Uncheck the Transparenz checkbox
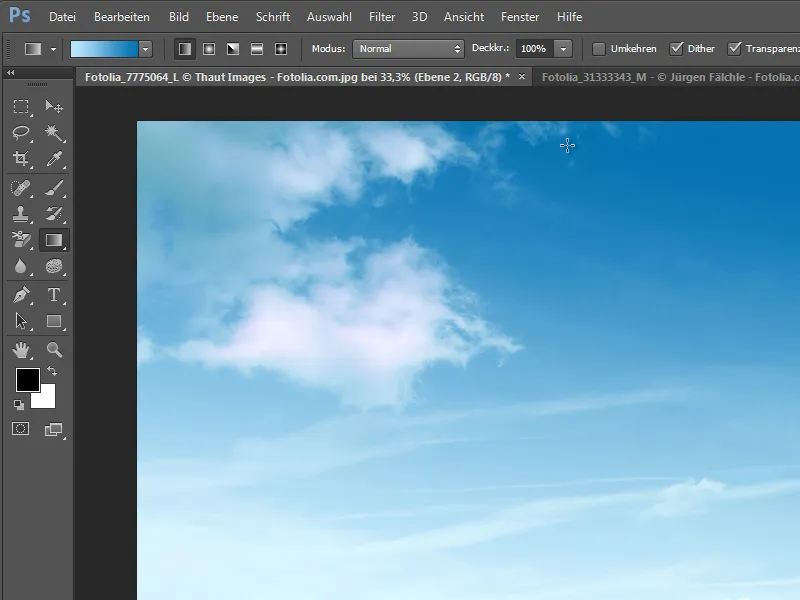Image resolution: width=800 pixels, height=600 pixels. pyautogui.click(x=734, y=49)
